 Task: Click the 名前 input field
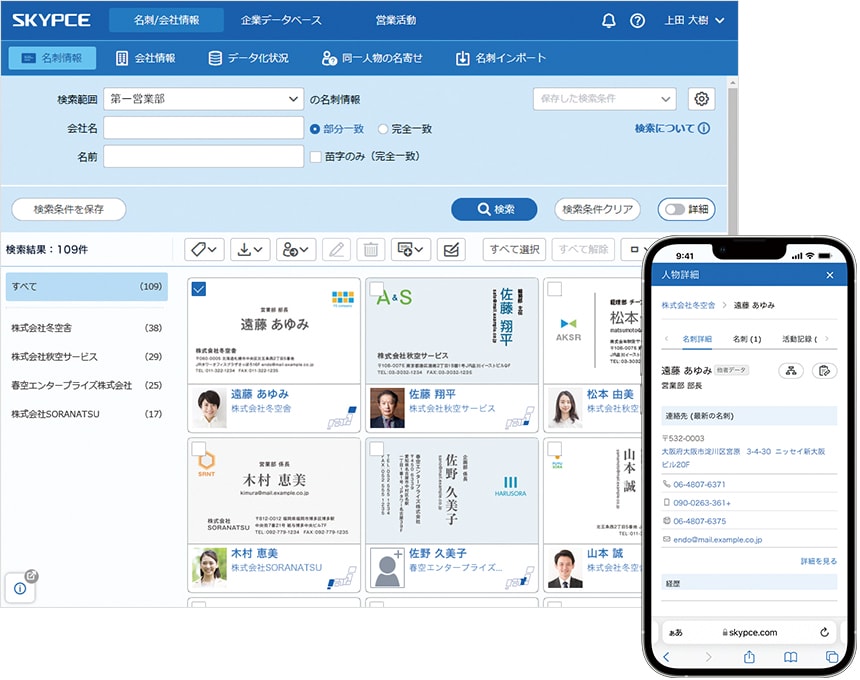[203, 156]
